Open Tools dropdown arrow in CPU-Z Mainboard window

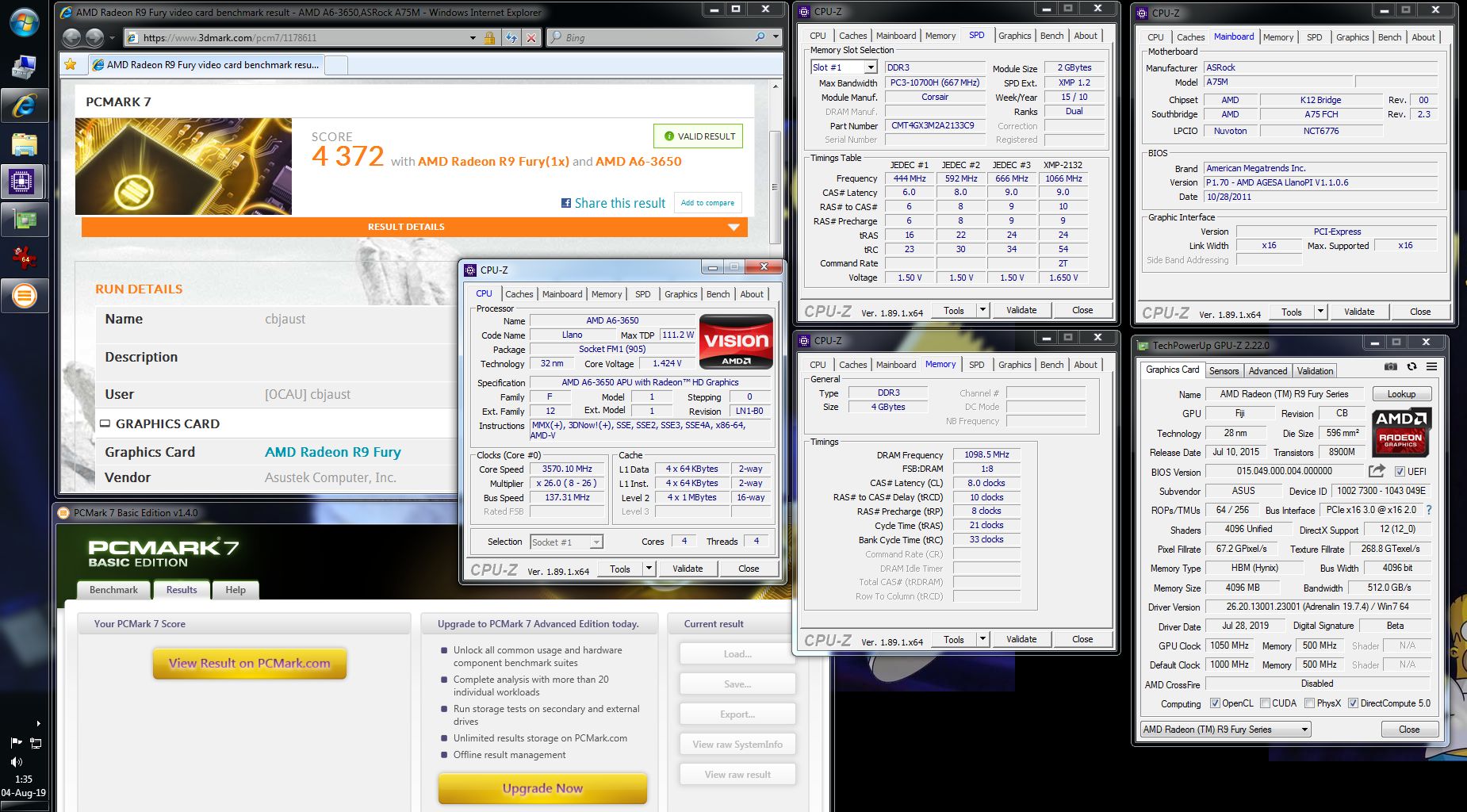(x=1320, y=312)
